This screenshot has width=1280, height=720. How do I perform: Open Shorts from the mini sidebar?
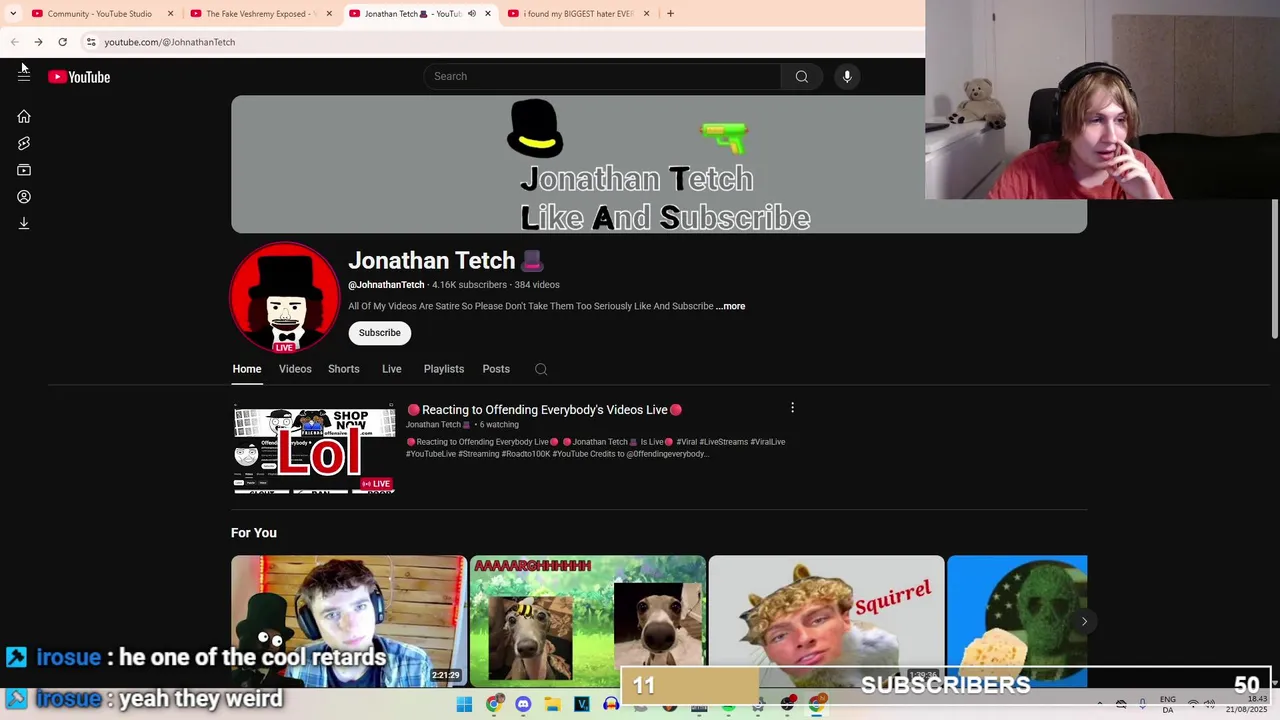click(24, 144)
